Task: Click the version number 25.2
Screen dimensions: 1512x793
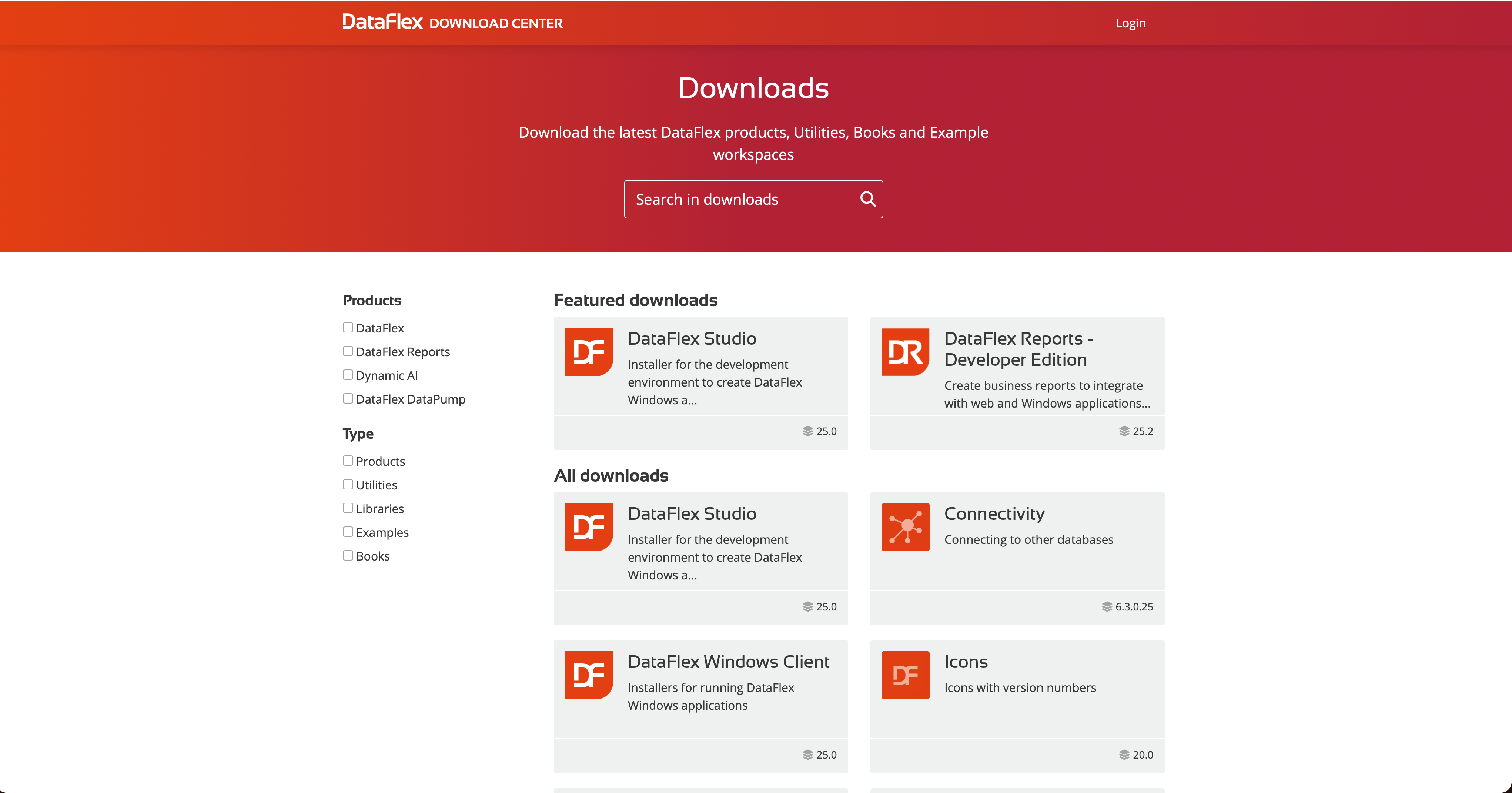Action: coord(1143,431)
